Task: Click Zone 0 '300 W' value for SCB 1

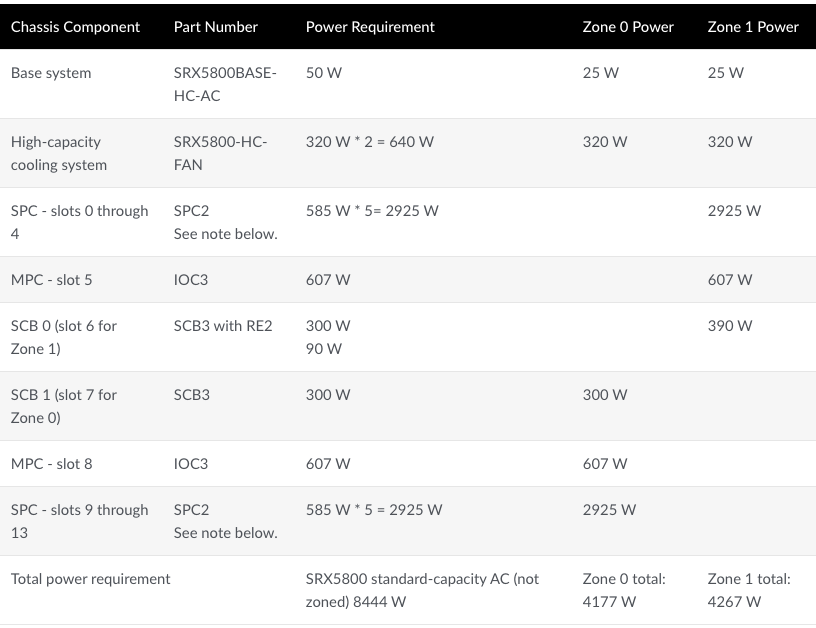Action: [605, 395]
